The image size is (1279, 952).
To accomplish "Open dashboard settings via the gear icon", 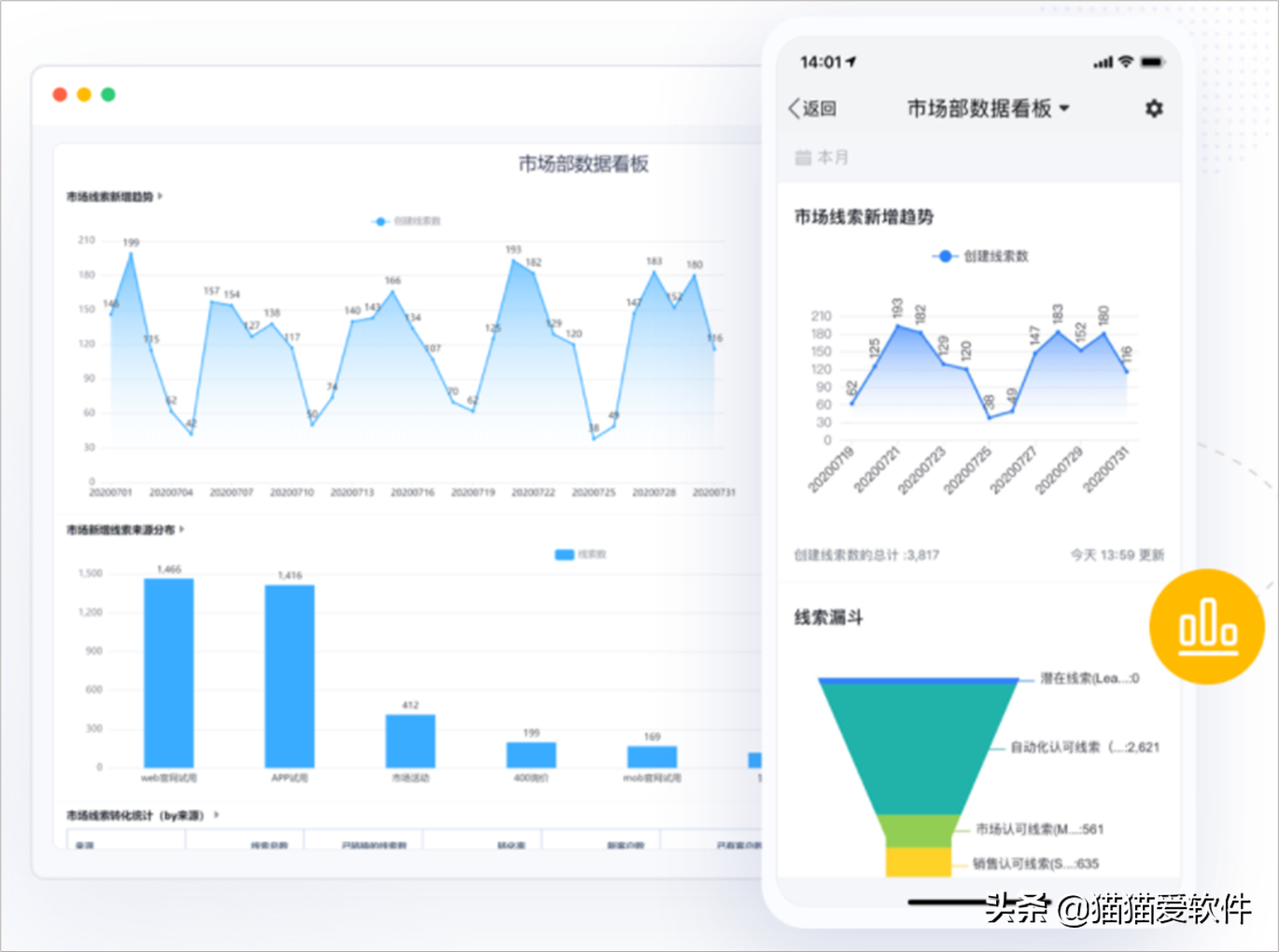I will (1155, 108).
